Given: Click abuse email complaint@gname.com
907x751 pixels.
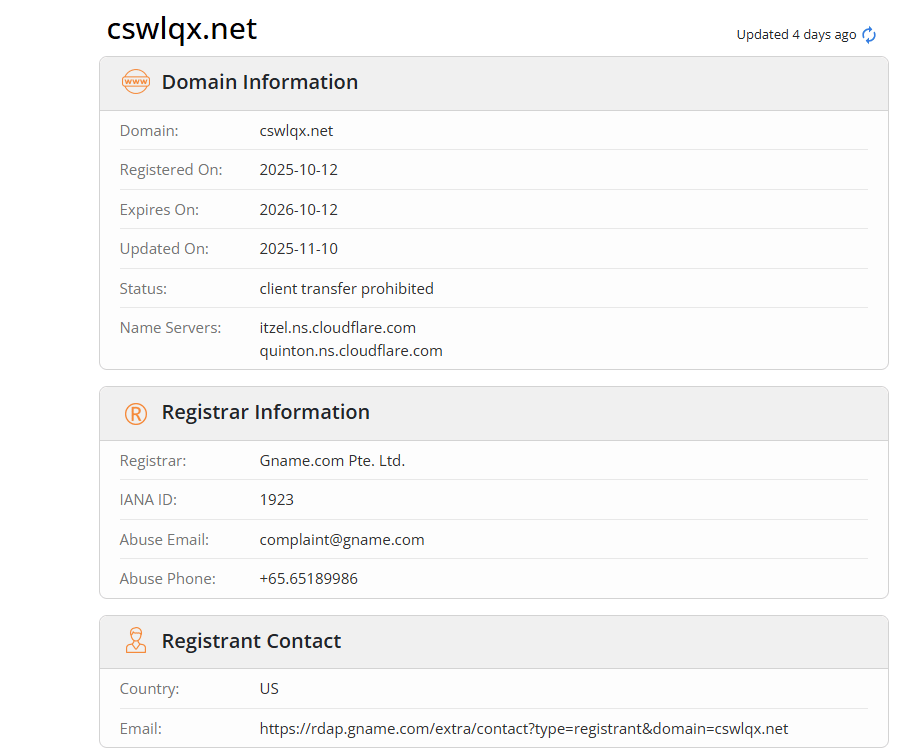Looking at the screenshot, I should (342, 540).
